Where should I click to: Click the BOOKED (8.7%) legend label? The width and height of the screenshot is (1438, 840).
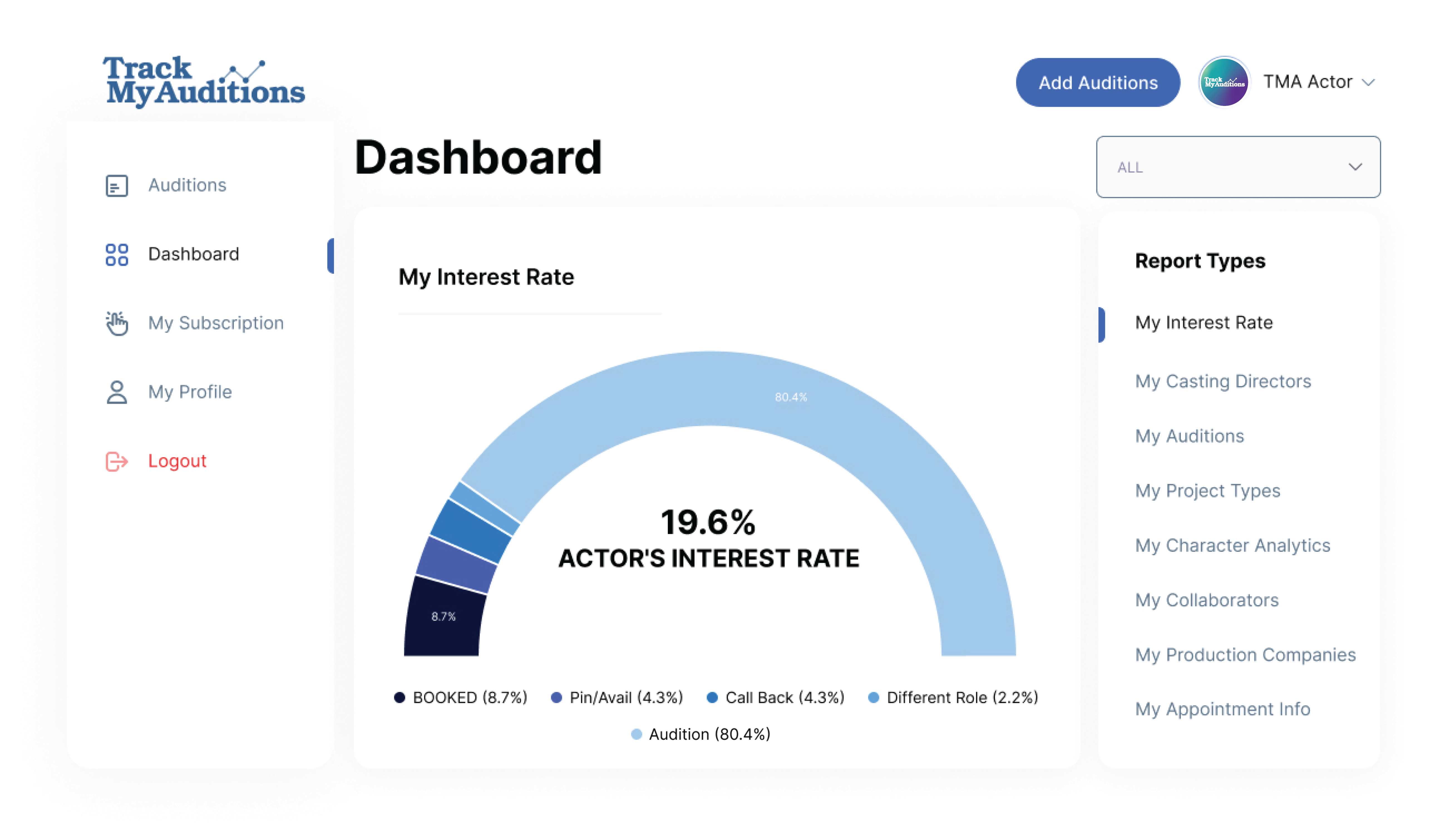coord(470,698)
